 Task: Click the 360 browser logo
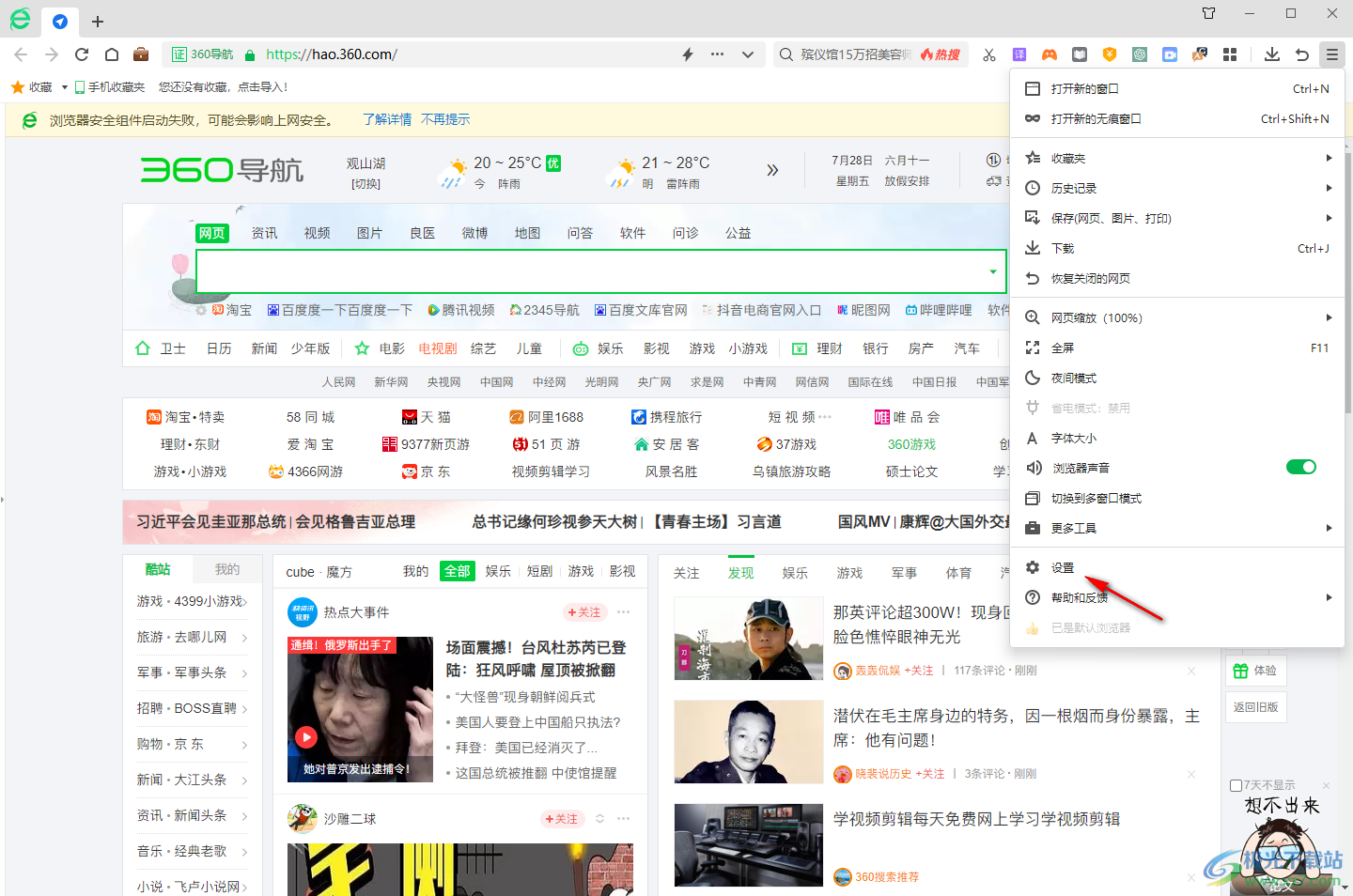click(20, 19)
